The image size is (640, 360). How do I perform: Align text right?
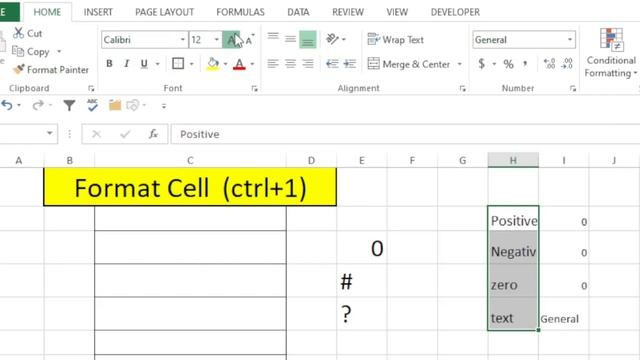click(x=307, y=64)
